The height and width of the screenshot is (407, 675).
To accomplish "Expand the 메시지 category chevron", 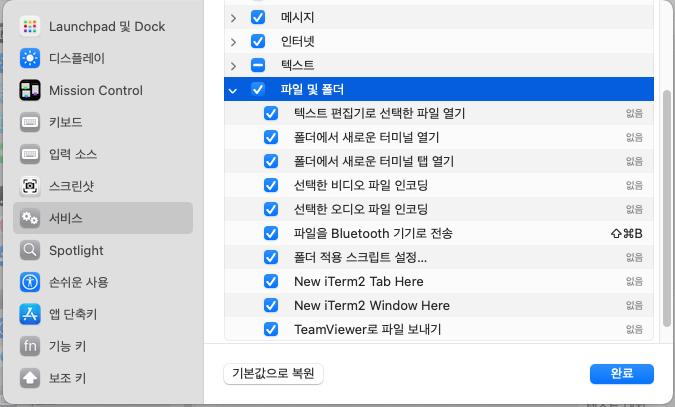I will click(x=233, y=18).
